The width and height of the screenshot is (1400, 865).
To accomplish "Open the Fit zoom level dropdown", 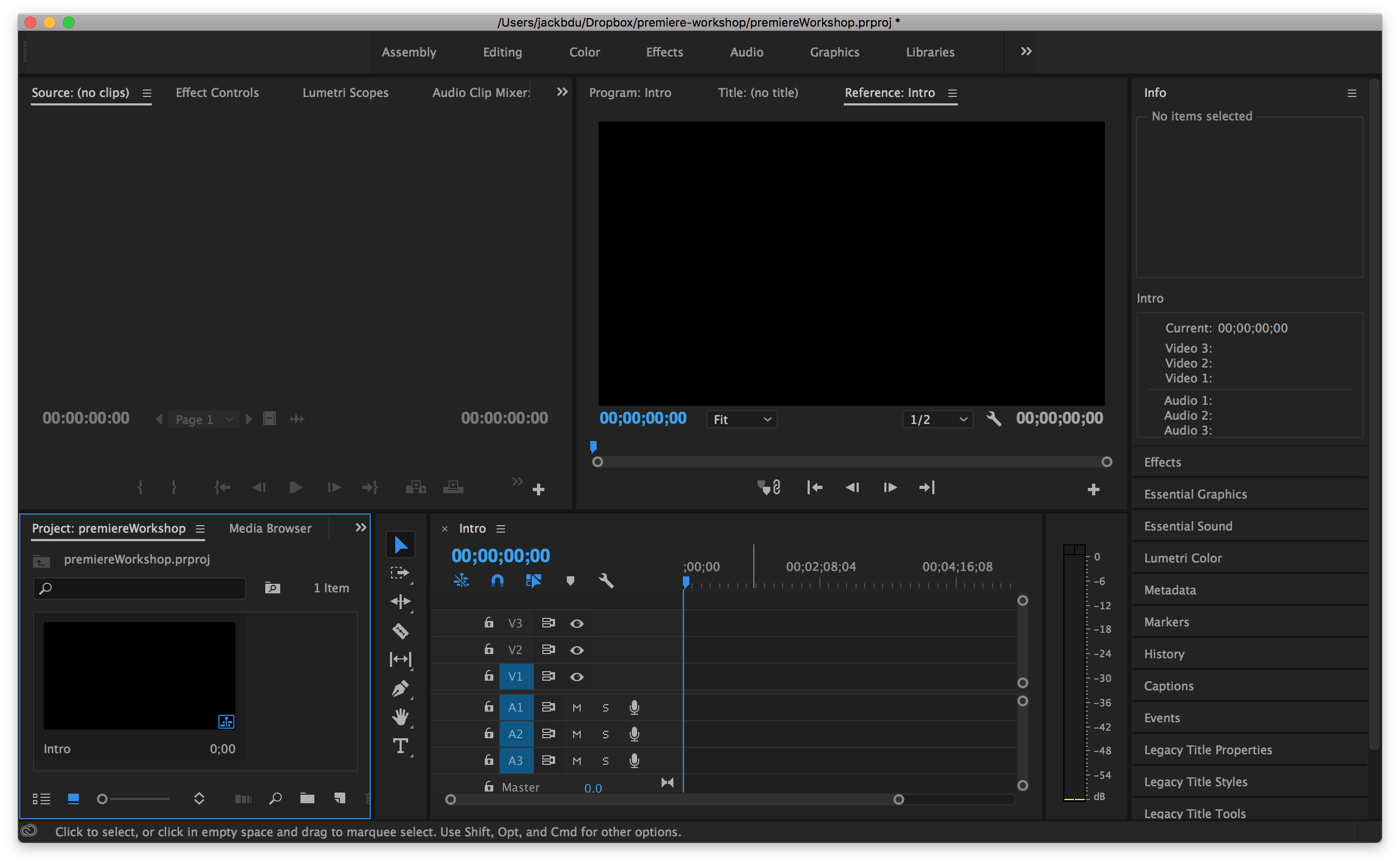I will tap(741, 419).
